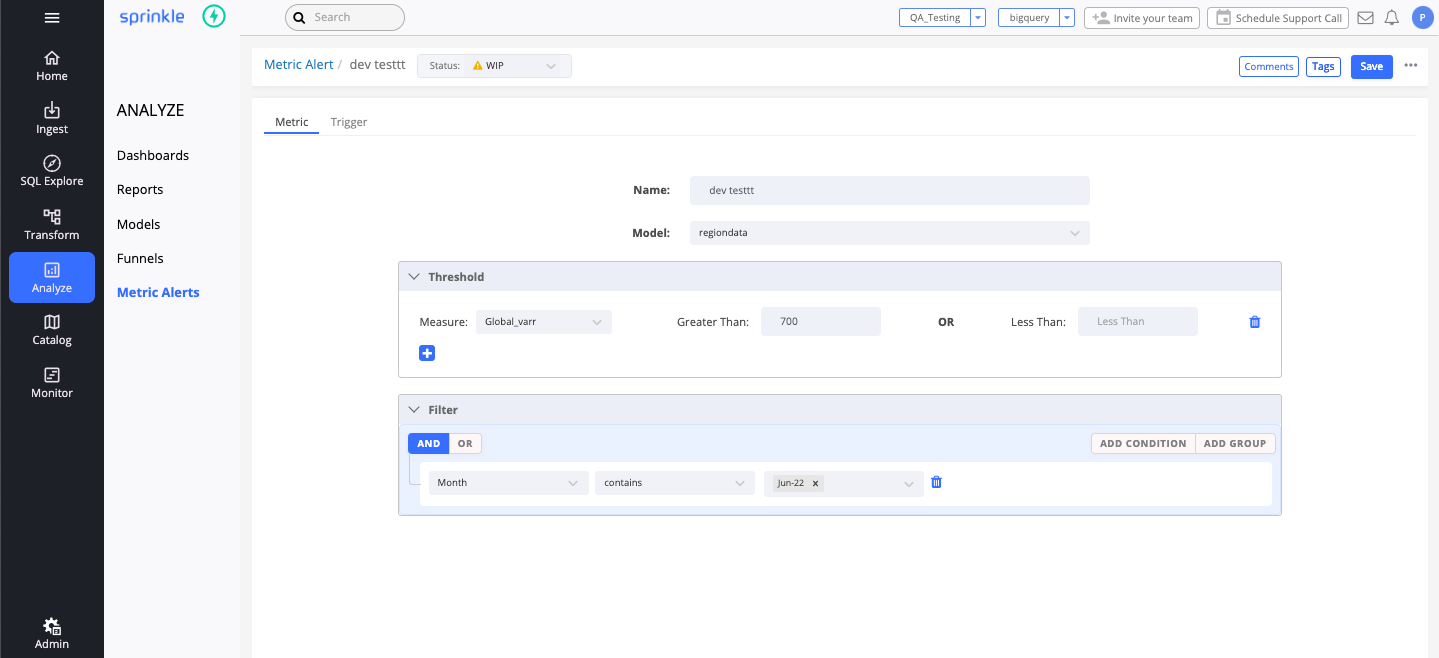The height and width of the screenshot is (658, 1439).
Task: Open the Transform section
Action: (52, 225)
